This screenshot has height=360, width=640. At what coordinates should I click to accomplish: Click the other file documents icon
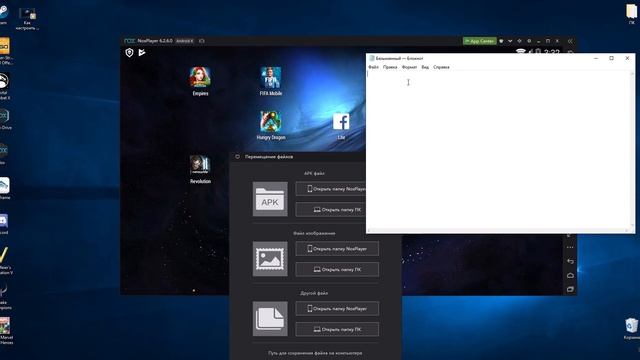[x=270, y=319]
